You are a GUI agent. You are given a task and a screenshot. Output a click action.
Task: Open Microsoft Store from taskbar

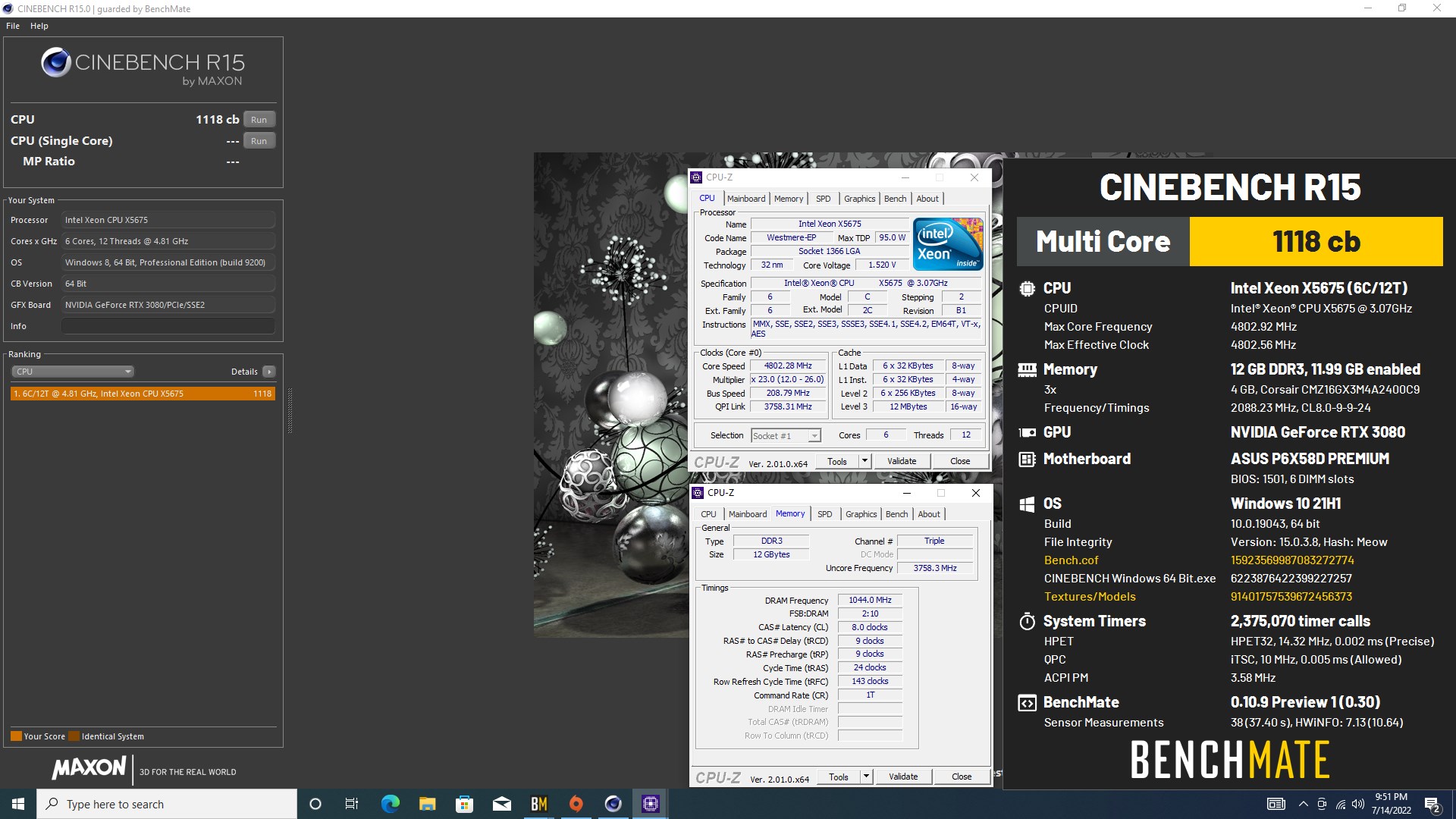464,804
